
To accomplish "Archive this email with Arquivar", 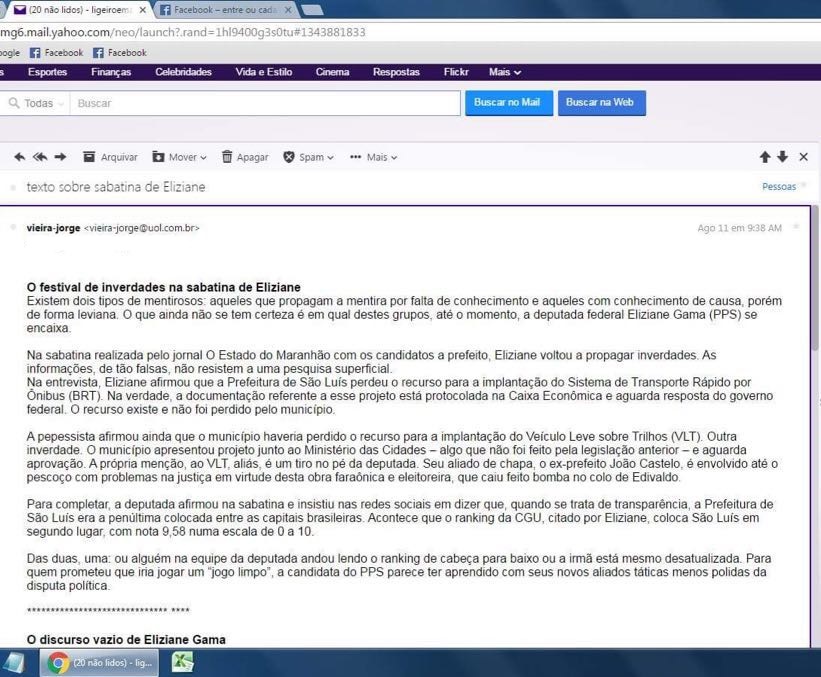I will [x=110, y=157].
